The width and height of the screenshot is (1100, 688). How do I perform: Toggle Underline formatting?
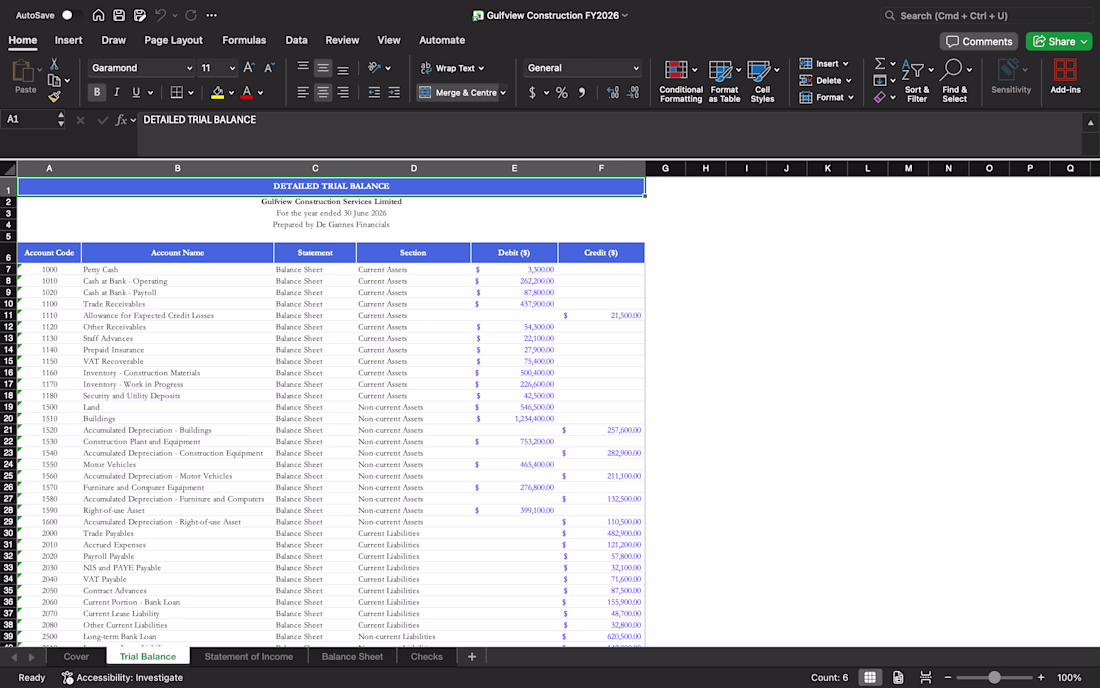tap(136, 92)
